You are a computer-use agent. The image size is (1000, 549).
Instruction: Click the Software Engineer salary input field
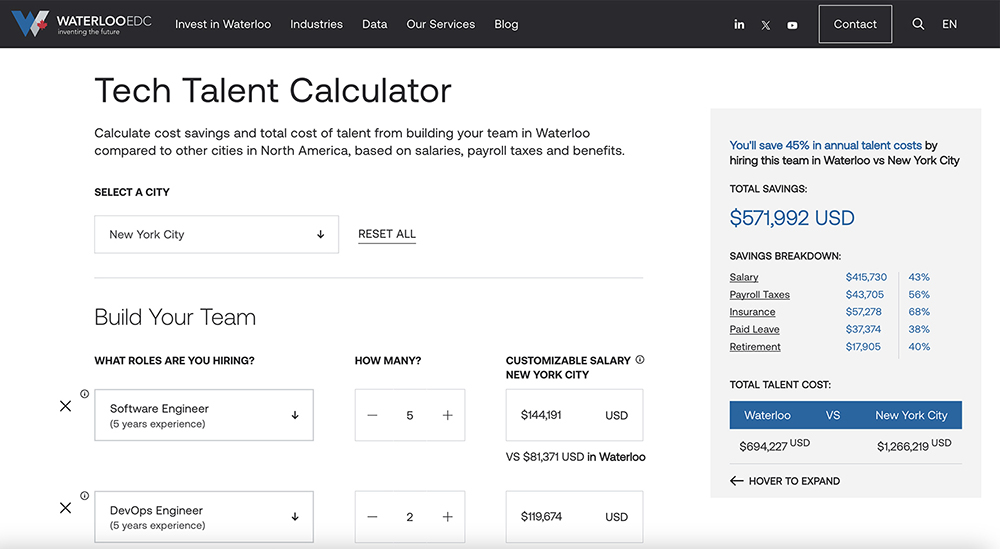[560, 415]
